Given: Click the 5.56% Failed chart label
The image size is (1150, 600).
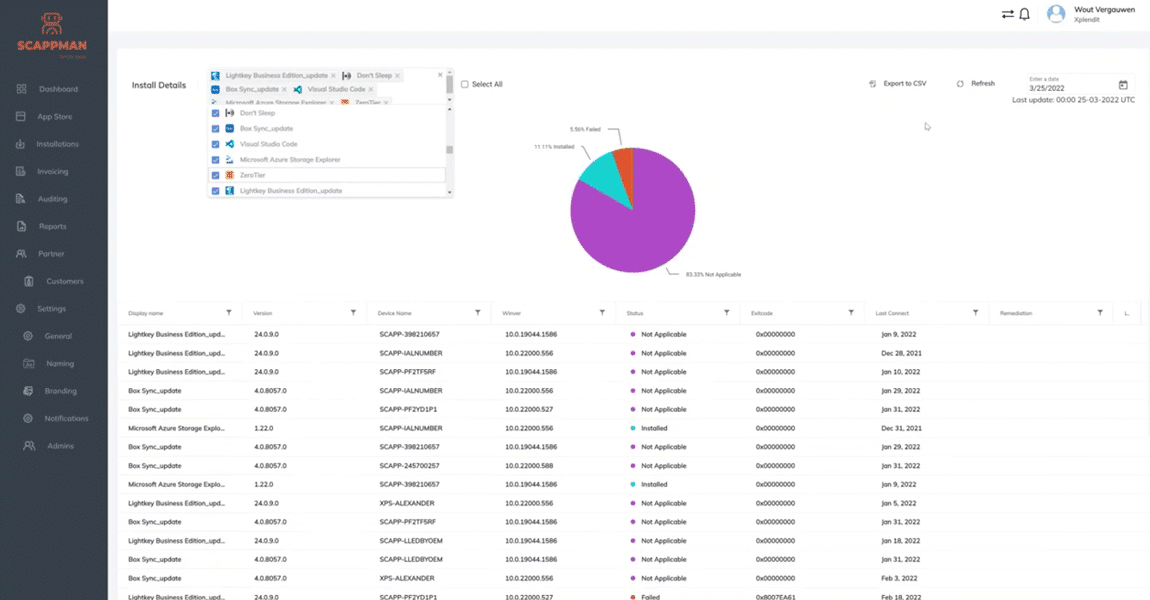Looking at the screenshot, I should point(585,129).
